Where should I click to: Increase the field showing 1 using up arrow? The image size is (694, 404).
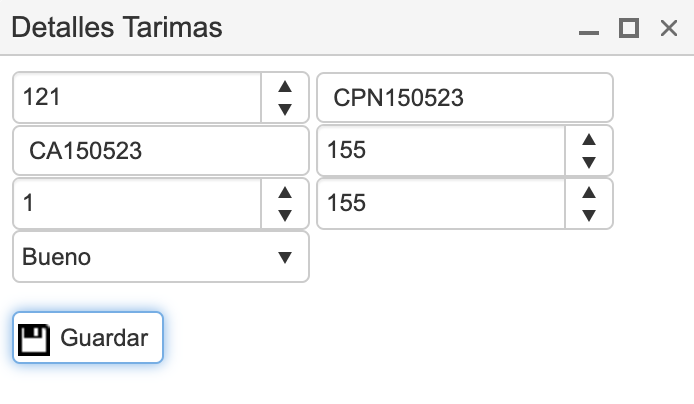point(285,192)
